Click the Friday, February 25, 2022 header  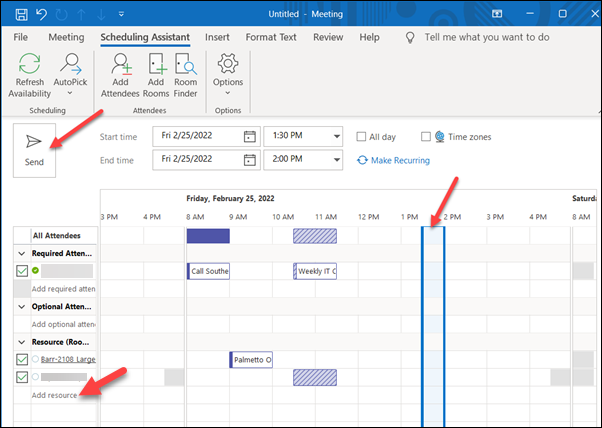tap(230, 198)
